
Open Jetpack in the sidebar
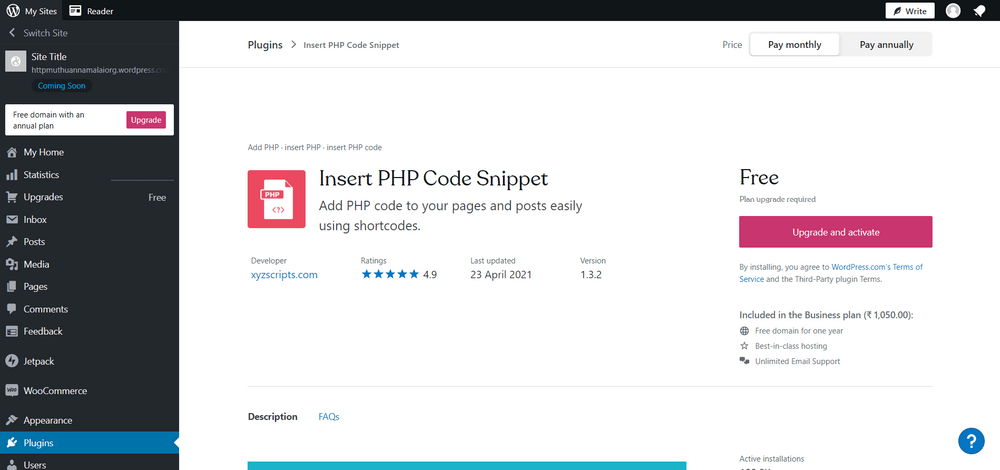pyautogui.click(x=41, y=358)
